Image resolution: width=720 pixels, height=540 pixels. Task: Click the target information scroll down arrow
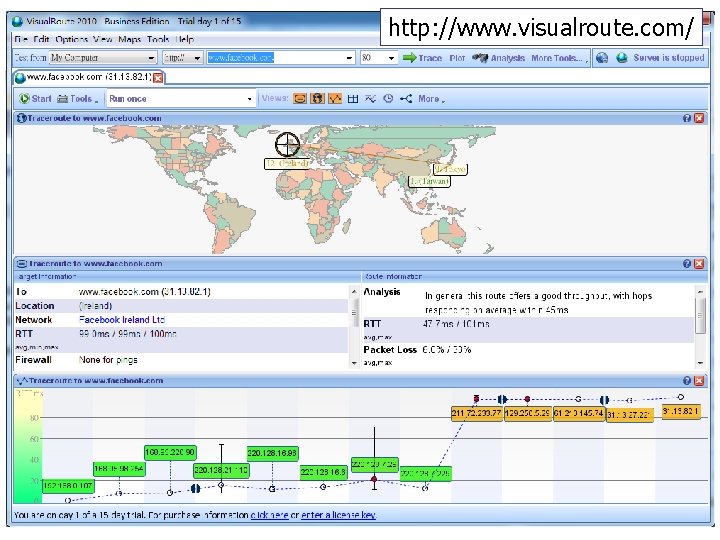pyautogui.click(x=354, y=363)
